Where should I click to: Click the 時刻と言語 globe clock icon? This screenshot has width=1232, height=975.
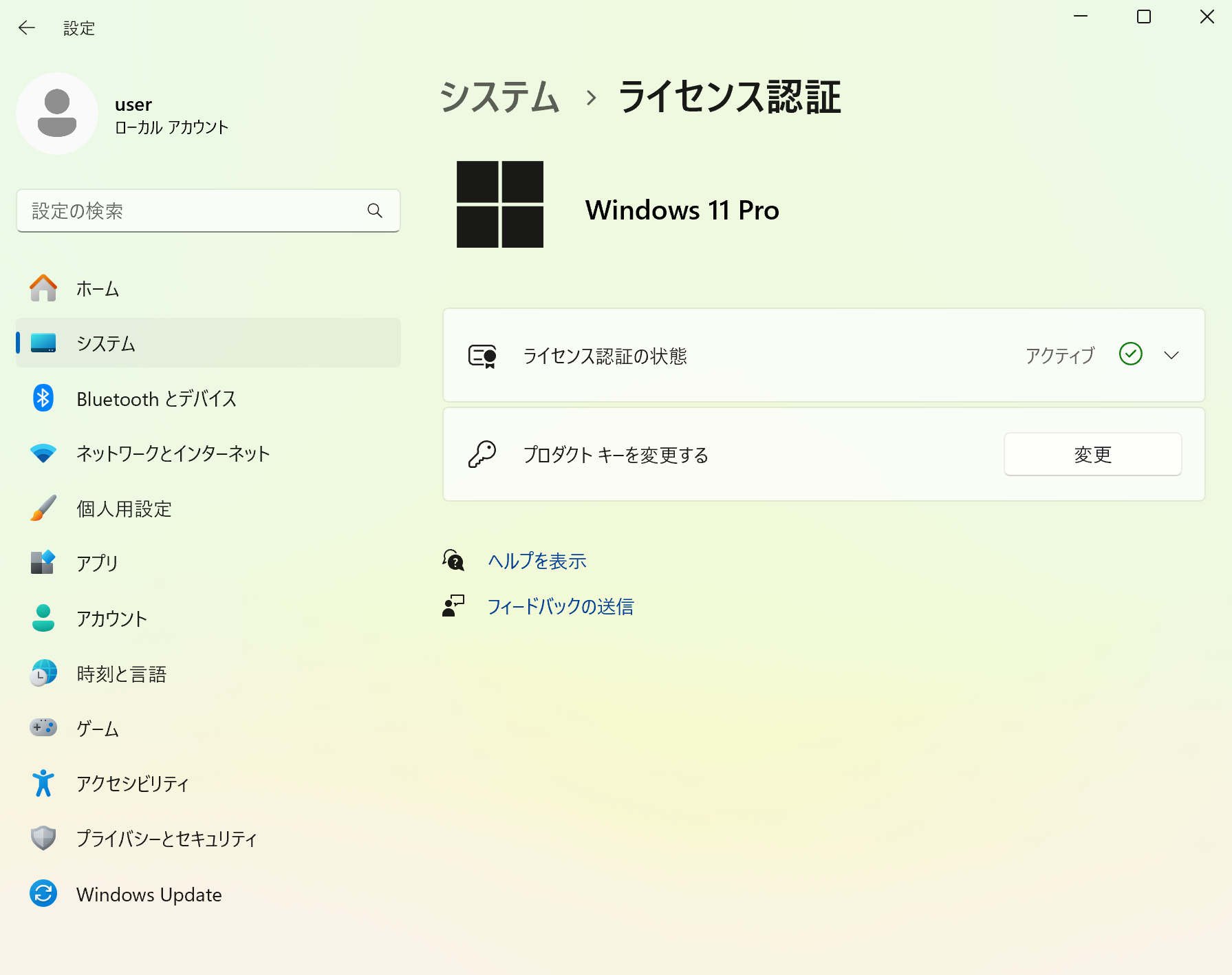pos(43,673)
